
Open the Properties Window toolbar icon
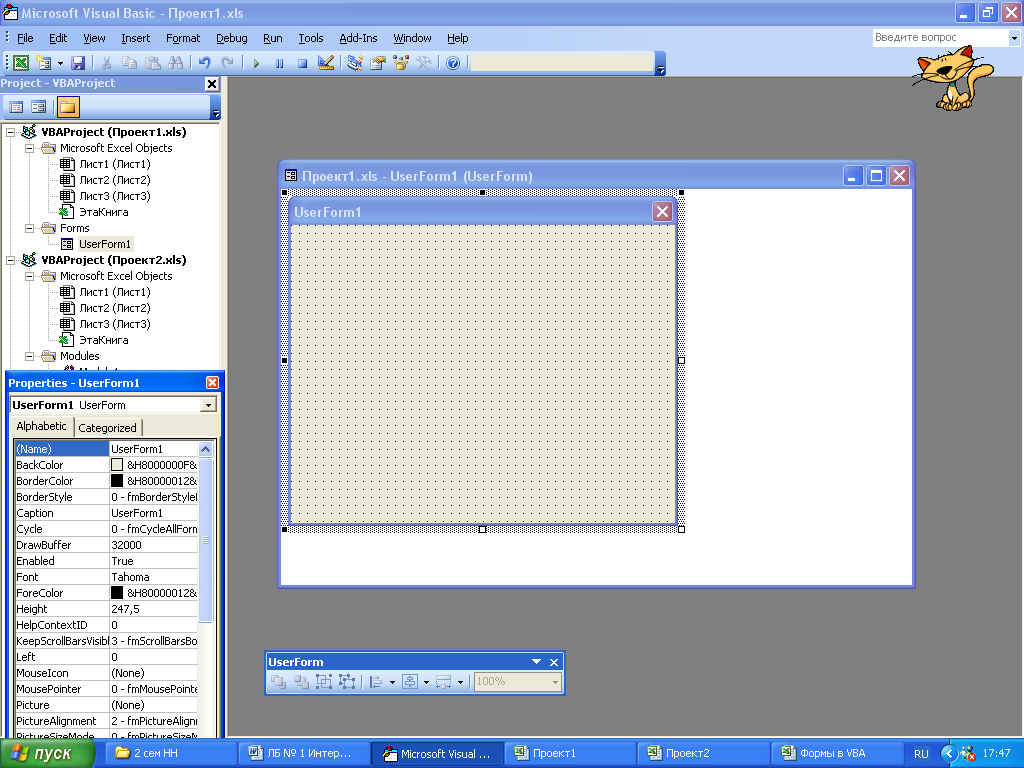click(x=377, y=63)
